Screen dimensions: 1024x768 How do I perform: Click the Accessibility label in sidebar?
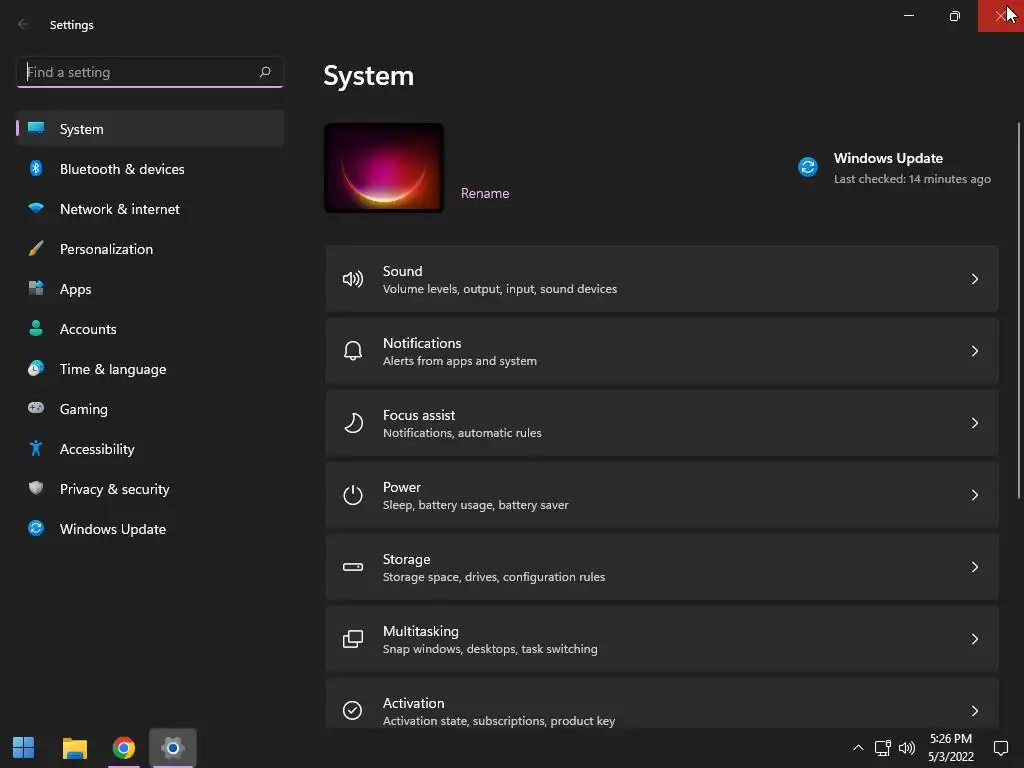[x=97, y=449]
